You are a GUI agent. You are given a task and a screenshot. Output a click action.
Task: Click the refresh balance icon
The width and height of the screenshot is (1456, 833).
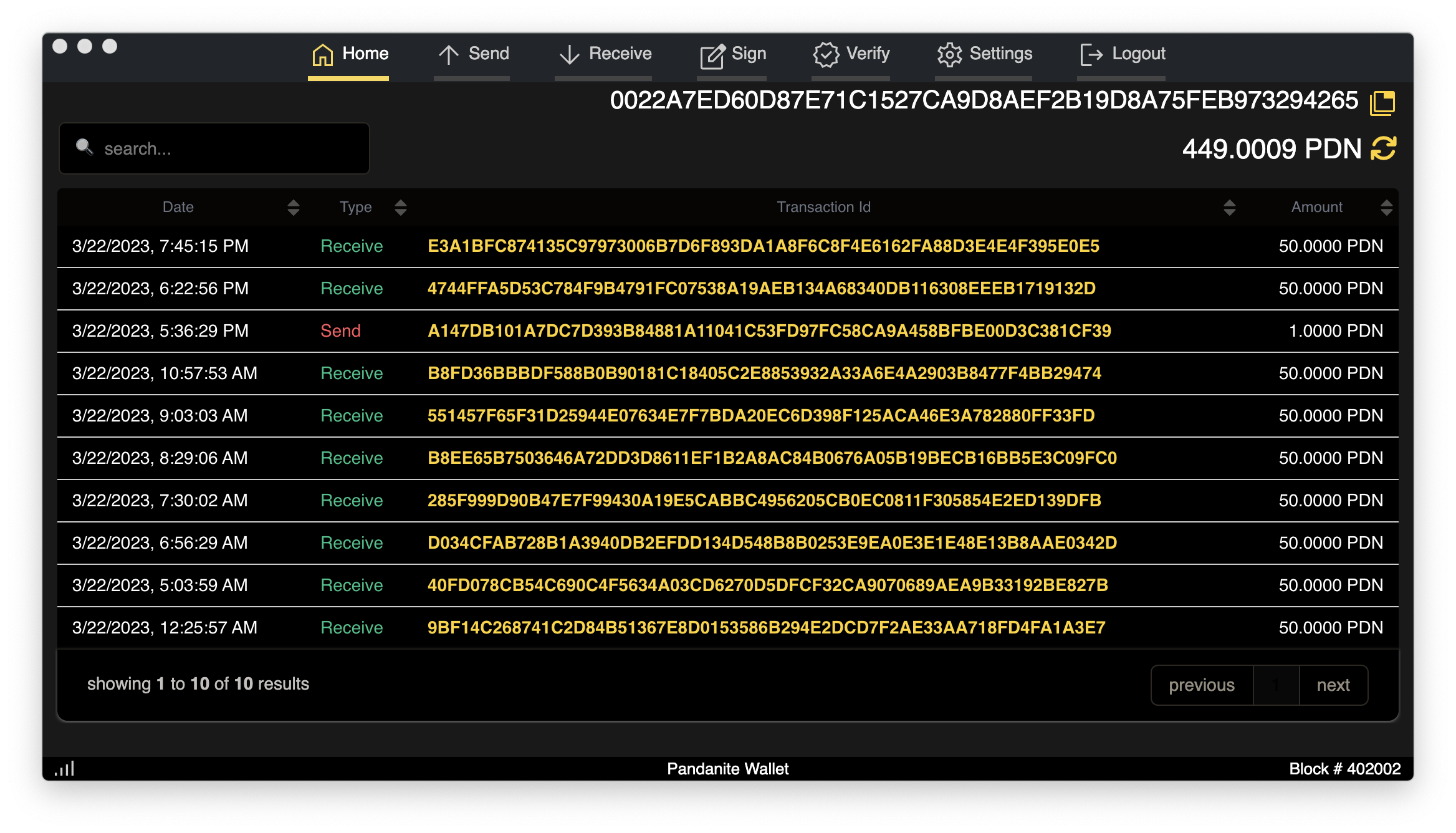1383,148
